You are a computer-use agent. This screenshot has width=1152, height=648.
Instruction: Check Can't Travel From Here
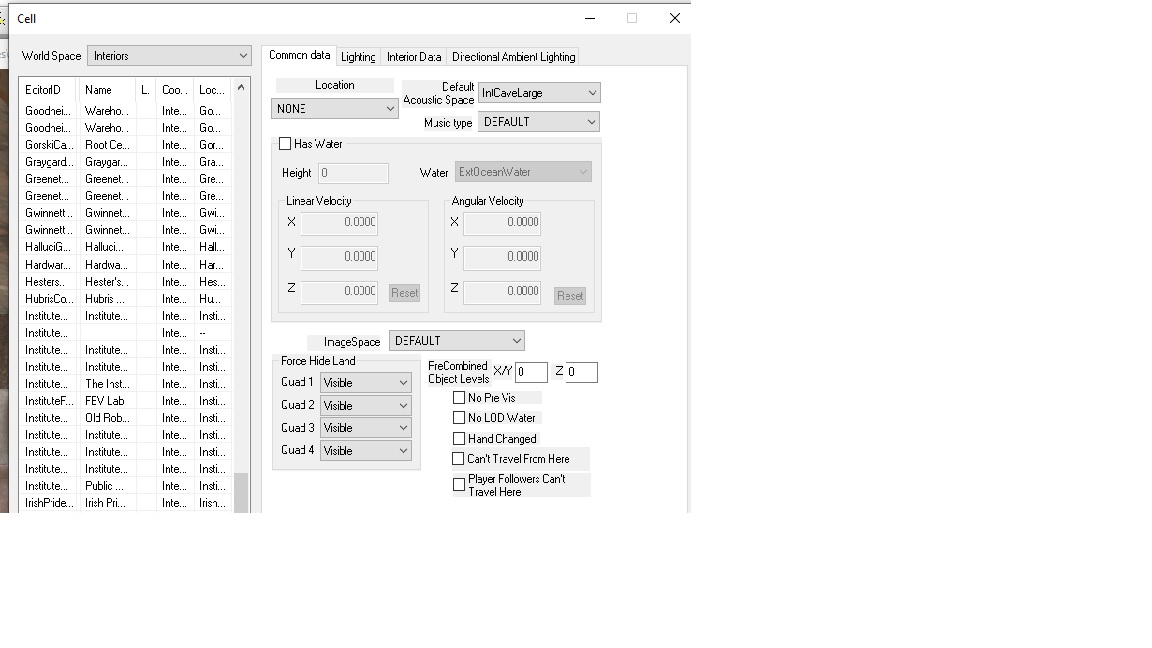[459, 459]
